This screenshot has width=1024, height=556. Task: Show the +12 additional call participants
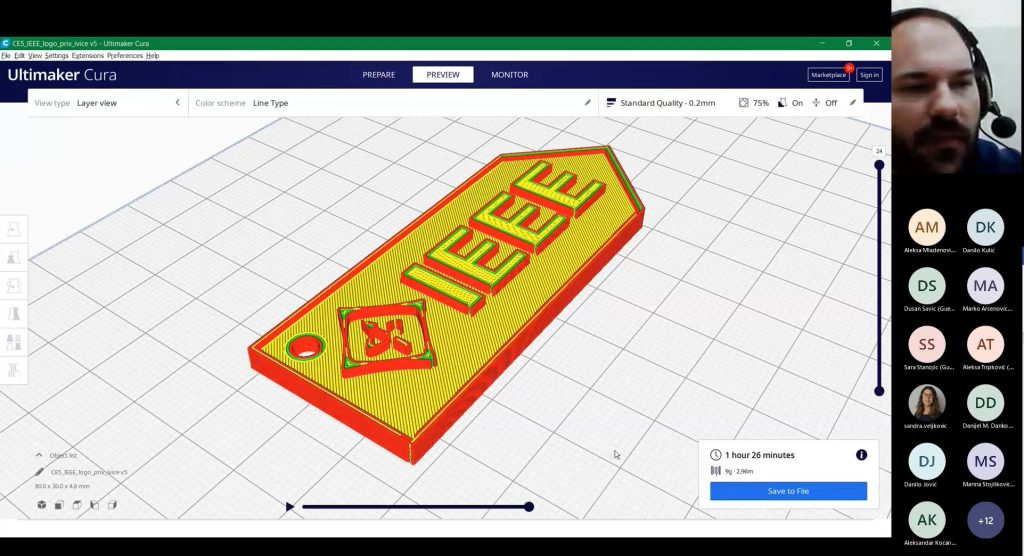pyautogui.click(x=985, y=520)
